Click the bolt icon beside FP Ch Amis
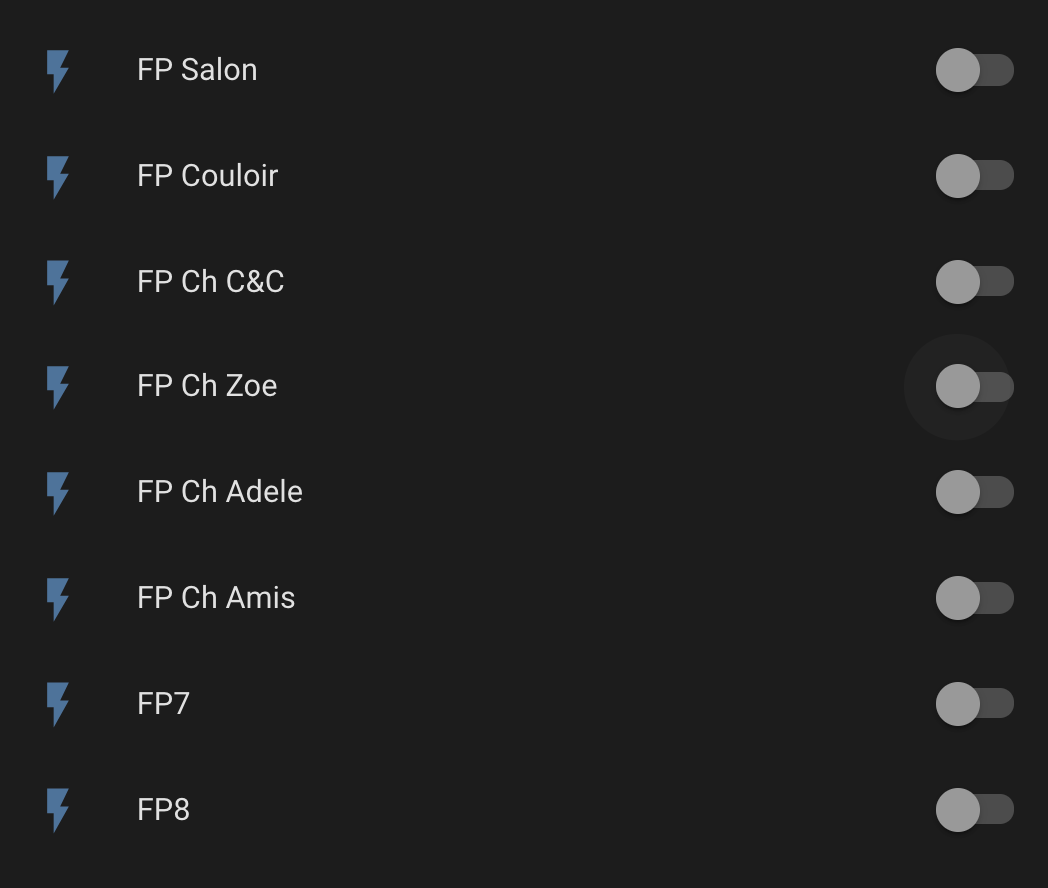The image size is (1048, 888). [58, 599]
